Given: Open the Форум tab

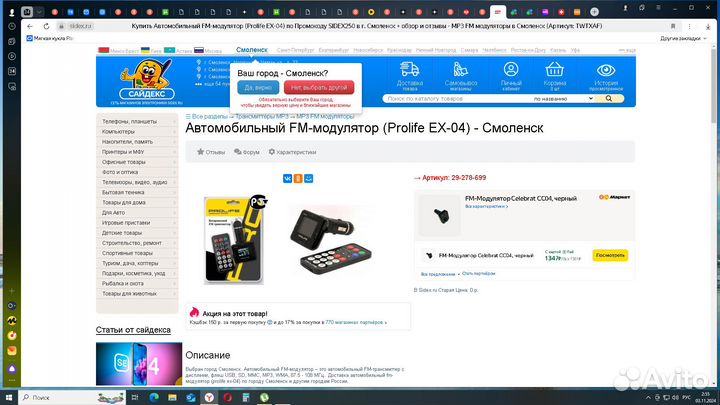Looking at the screenshot, I should tap(247, 152).
